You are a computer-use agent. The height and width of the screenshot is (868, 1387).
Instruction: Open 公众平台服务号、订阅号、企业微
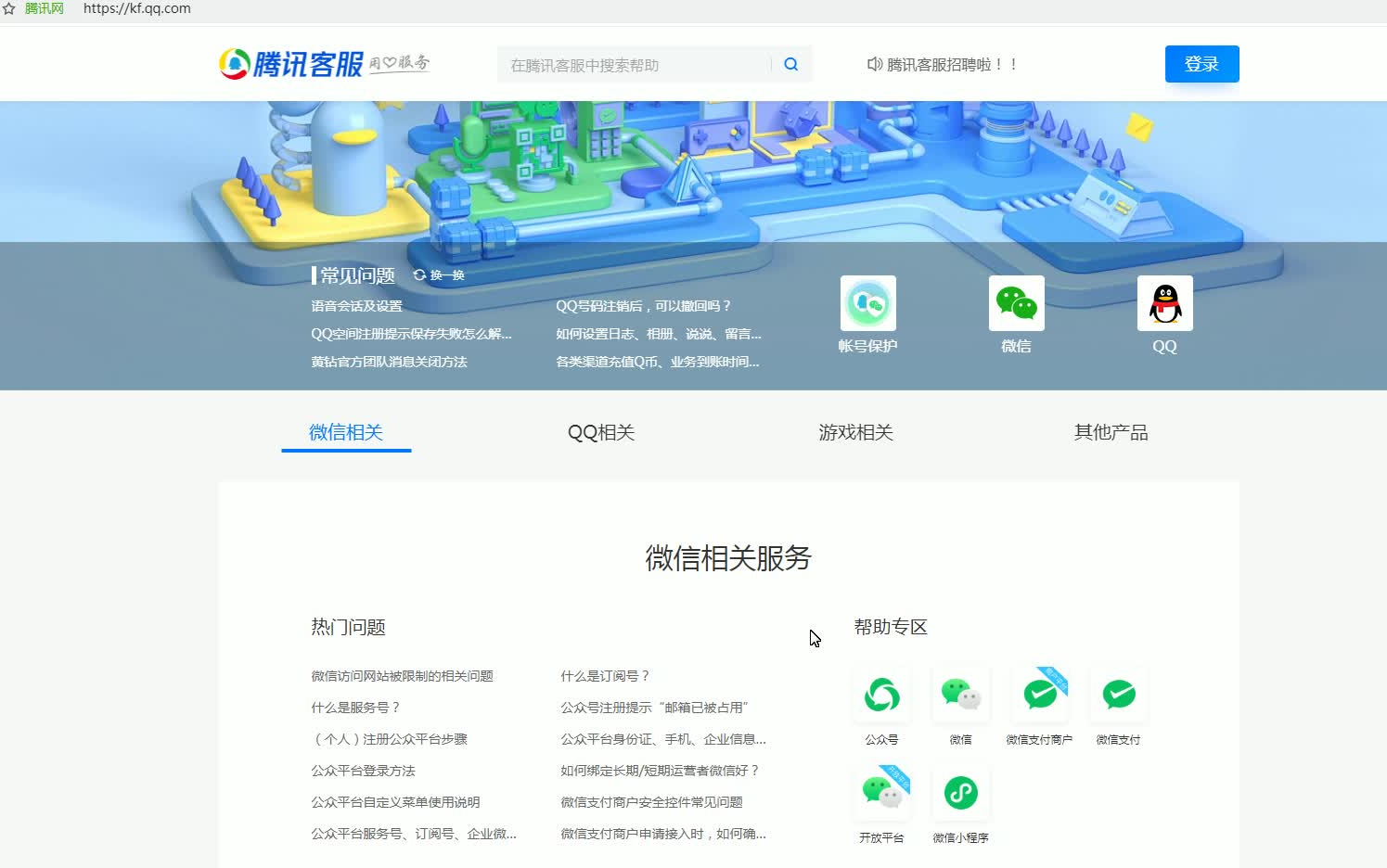point(414,834)
